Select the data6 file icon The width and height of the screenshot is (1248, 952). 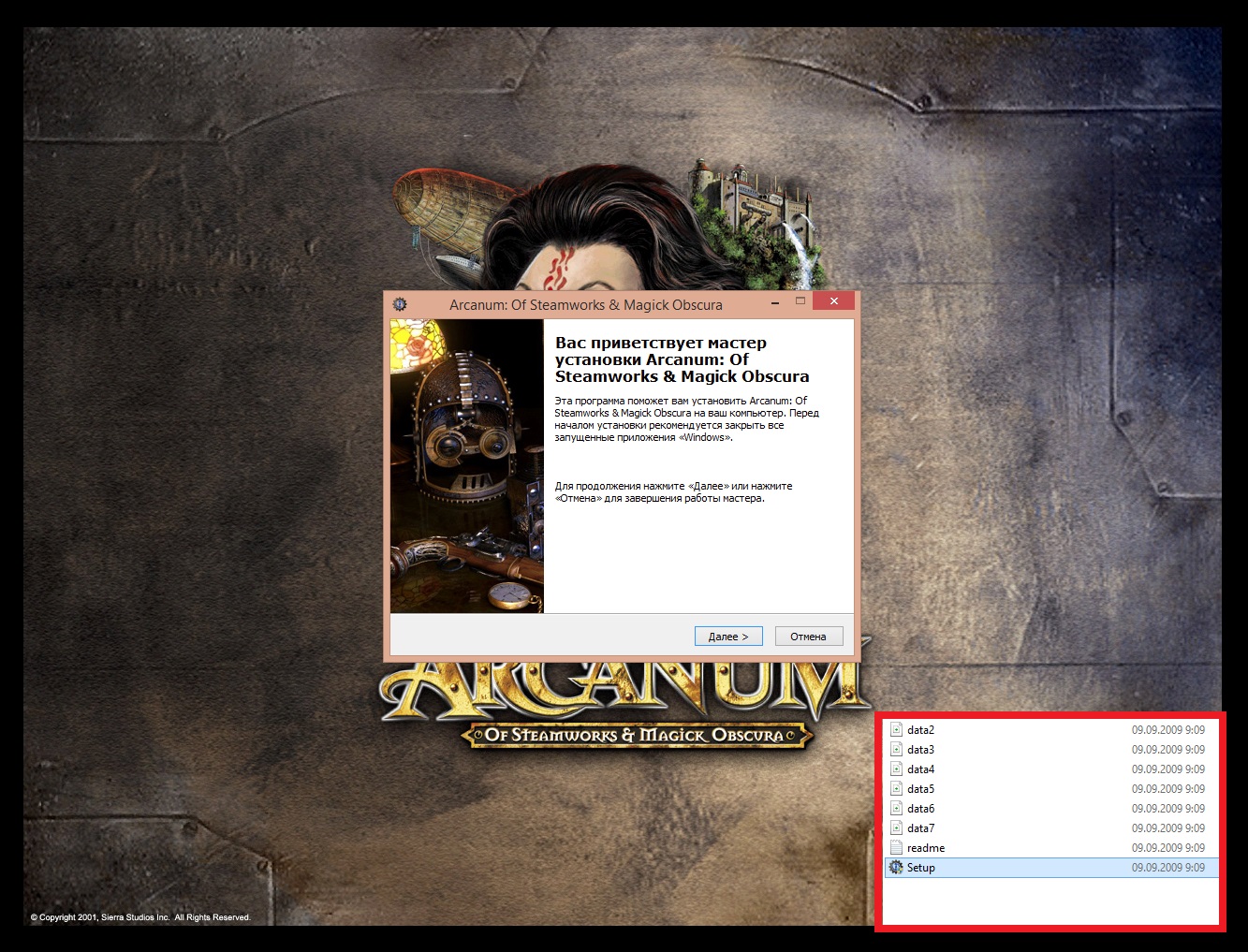[896, 809]
